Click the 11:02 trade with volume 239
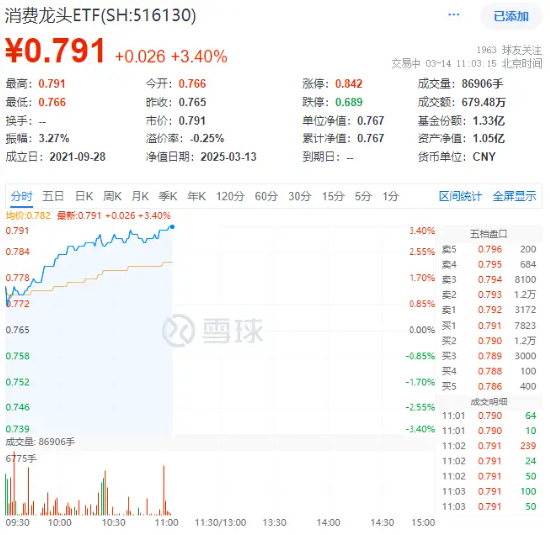Viewport: 550px width, 535px height. pos(489,446)
